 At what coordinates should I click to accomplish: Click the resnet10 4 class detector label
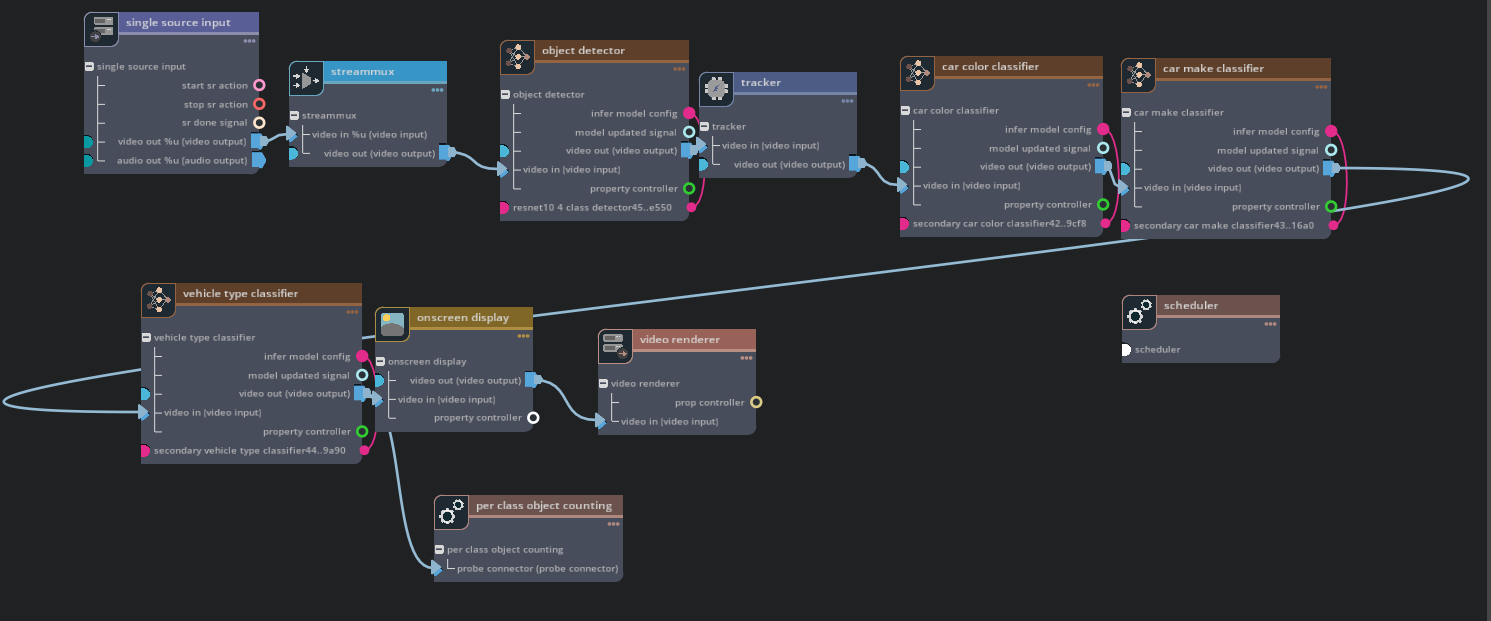591,208
